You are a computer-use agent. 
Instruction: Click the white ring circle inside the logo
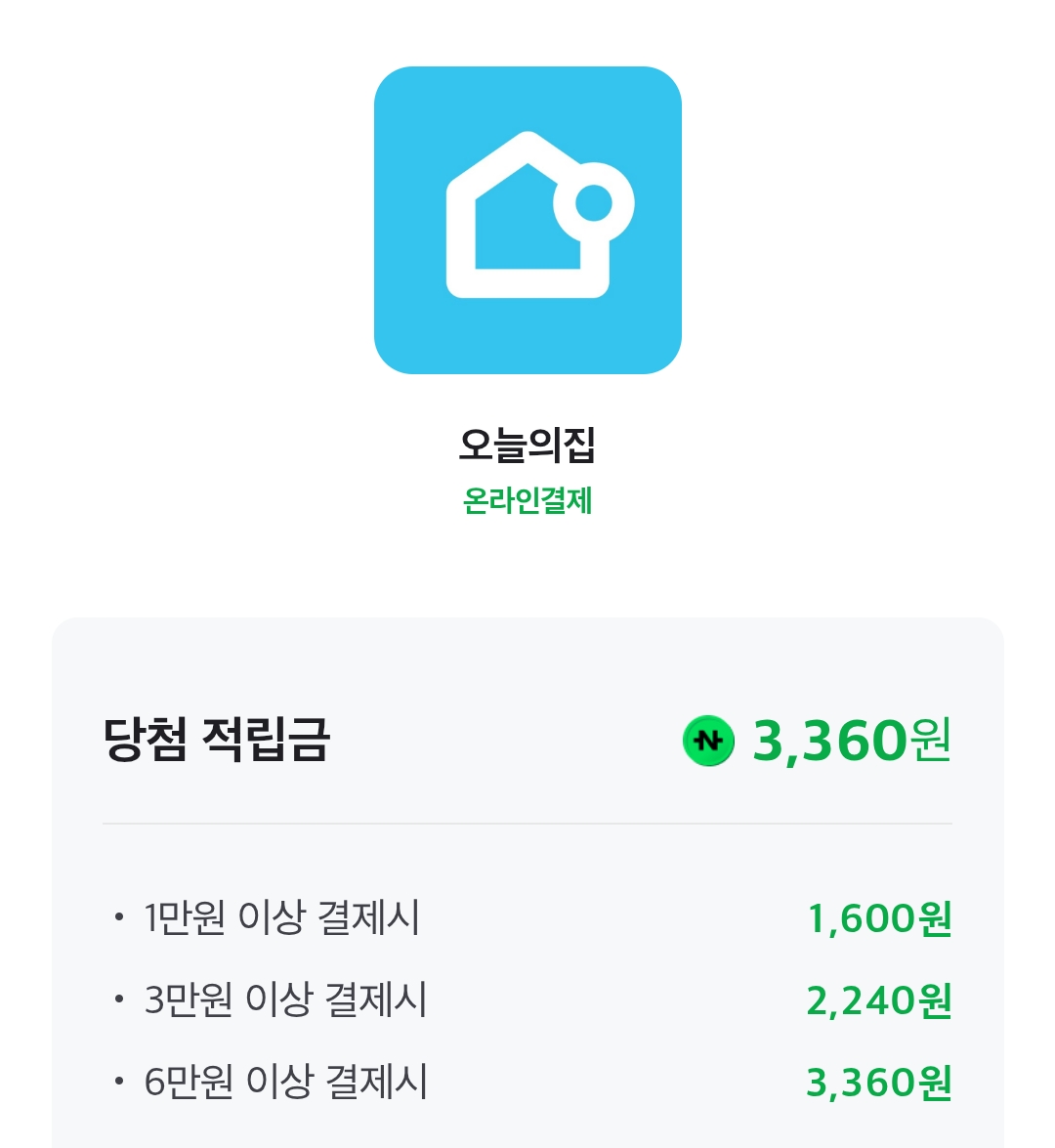594,203
